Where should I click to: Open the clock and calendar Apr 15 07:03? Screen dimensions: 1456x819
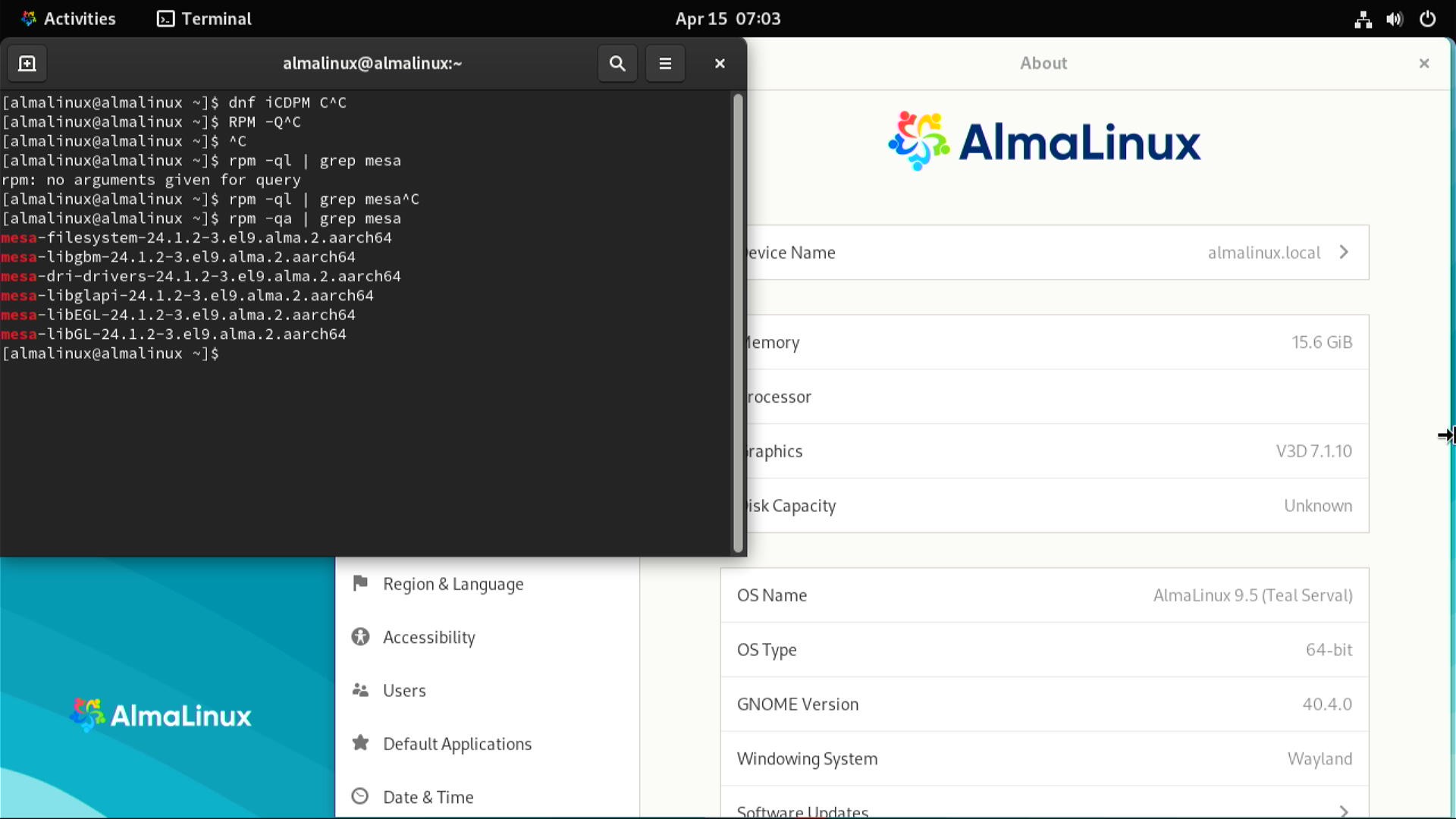(728, 18)
